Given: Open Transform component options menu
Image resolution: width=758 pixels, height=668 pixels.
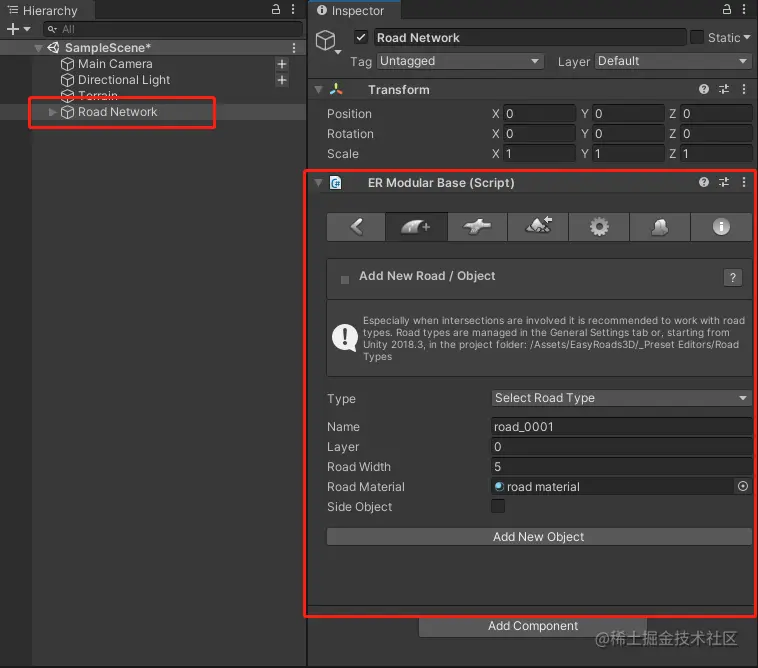Looking at the screenshot, I should click(x=743, y=89).
